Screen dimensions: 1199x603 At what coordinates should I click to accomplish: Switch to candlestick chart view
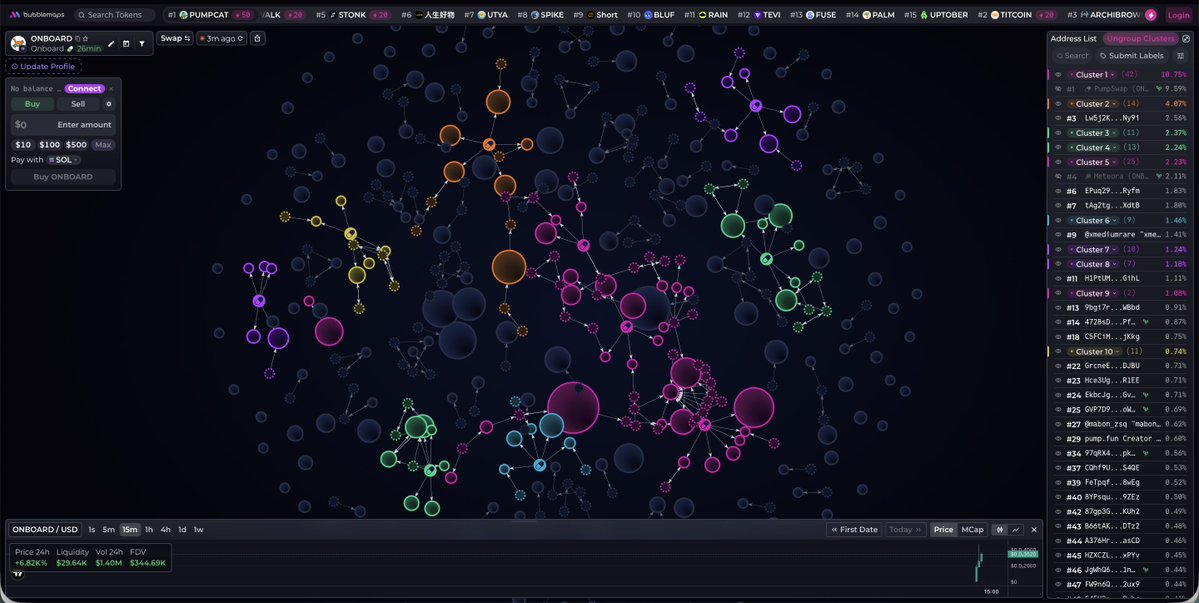999,530
